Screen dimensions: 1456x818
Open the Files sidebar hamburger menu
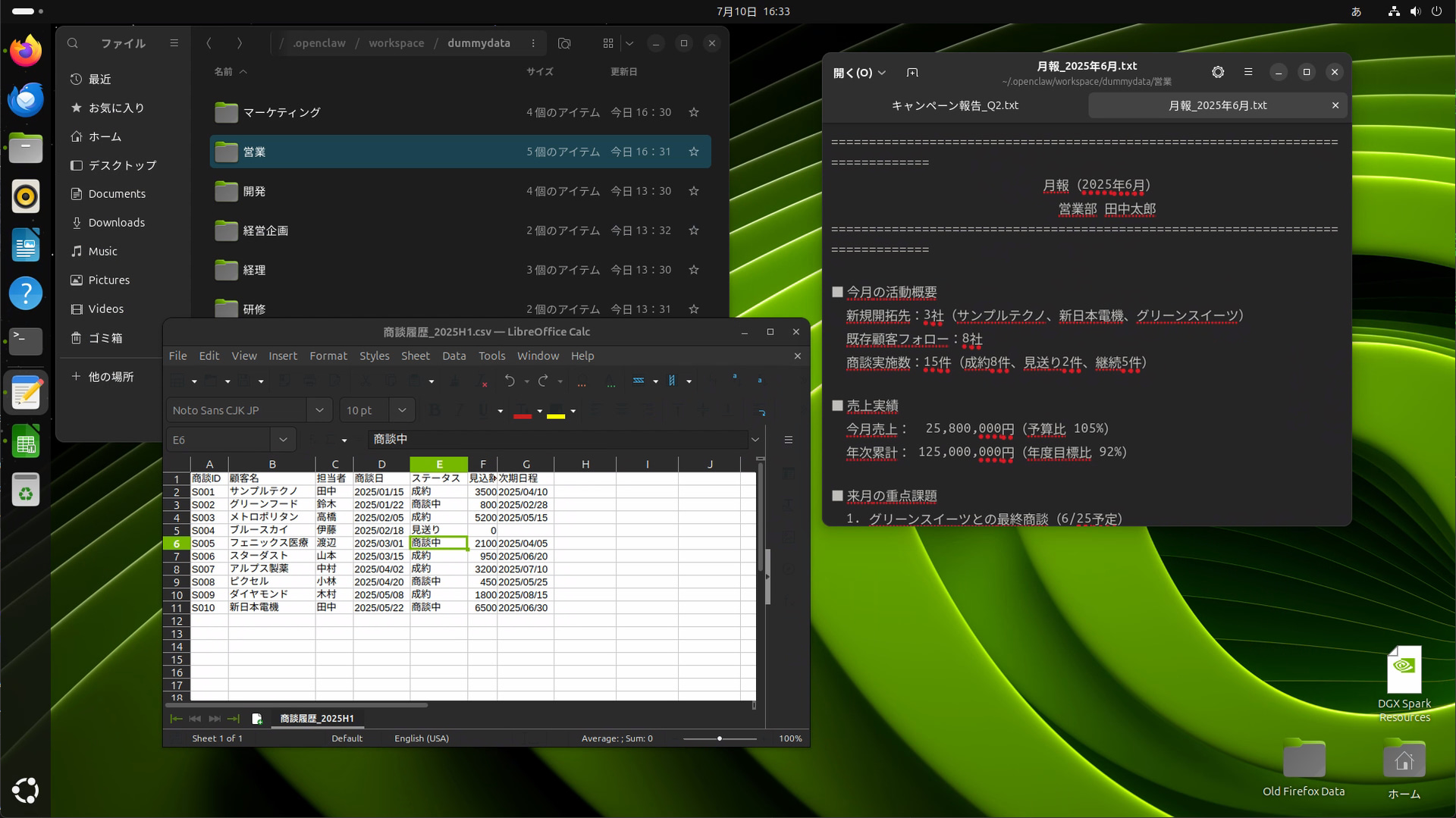[174, 43]
